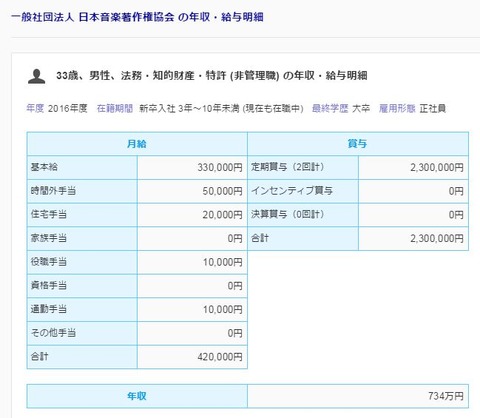Select the 10,000円 value in 通勤手当 row
Viewport: 480px width, 418px height.
pyautogui.click(x=223, y=310)
